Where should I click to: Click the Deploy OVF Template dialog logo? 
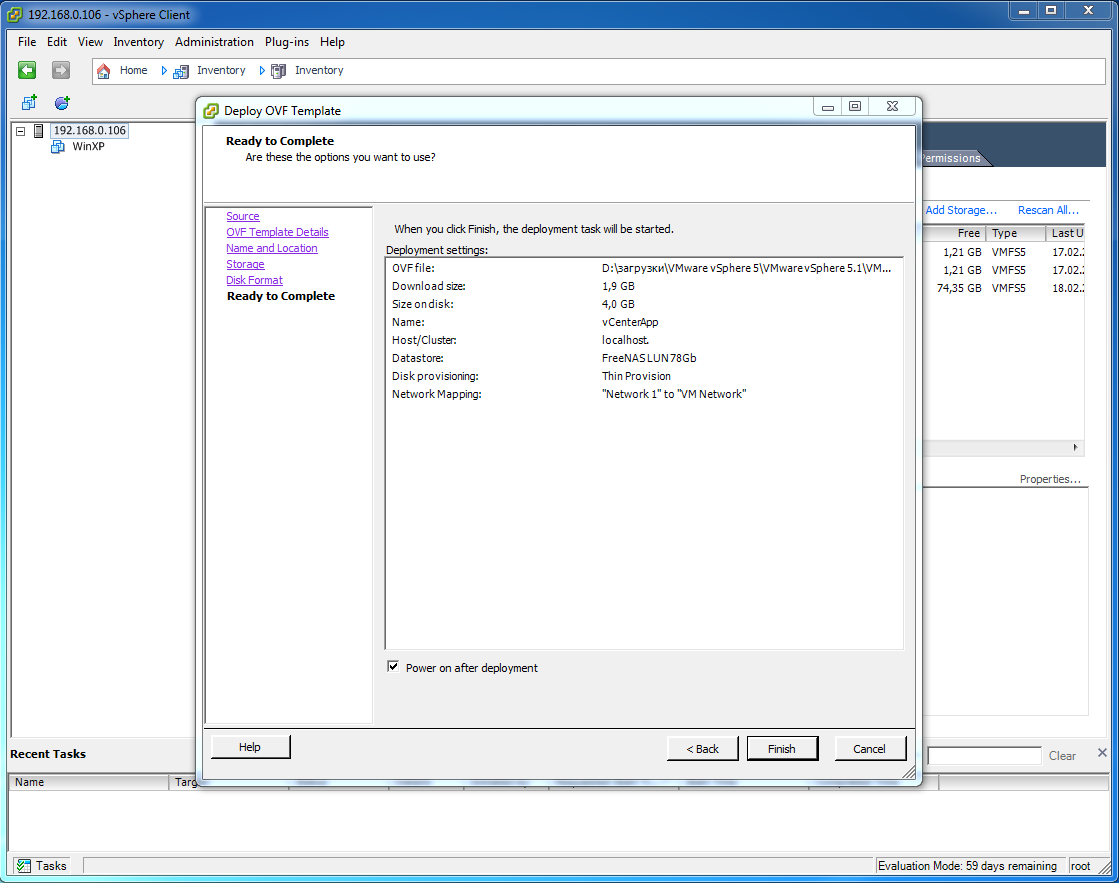211,111
